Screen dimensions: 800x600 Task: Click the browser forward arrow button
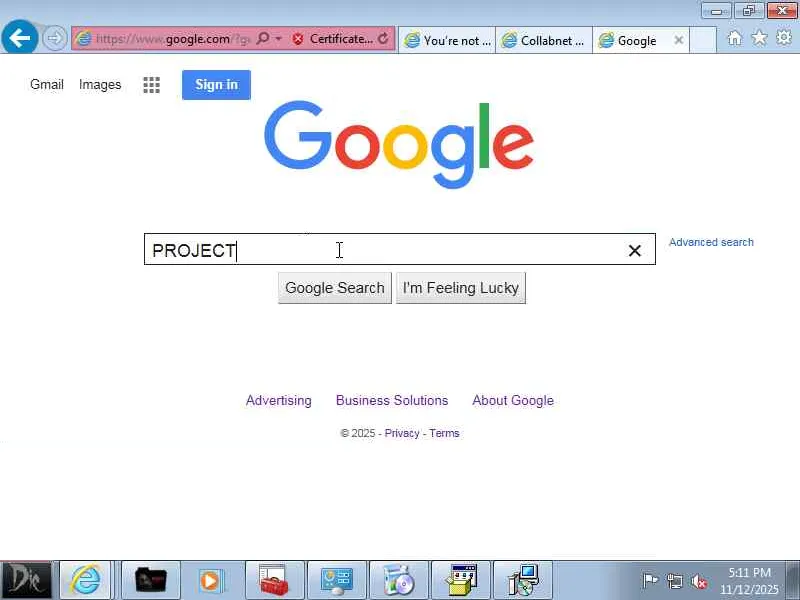pyautogui.click(x=55, y=38)
